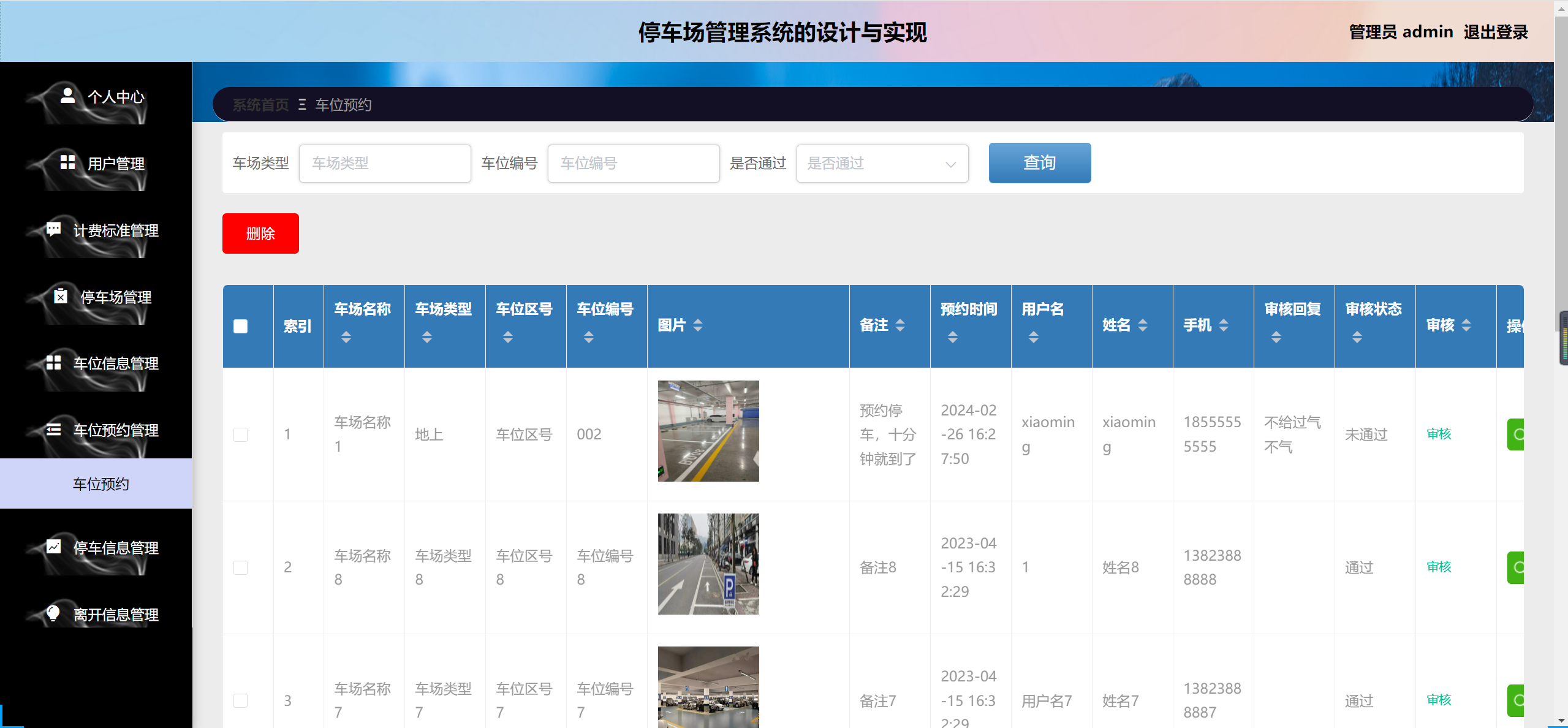The height and width of the screenshot is (728, 1568).
Task: Select 车位预约 submenu item
Action: [96, 483]
